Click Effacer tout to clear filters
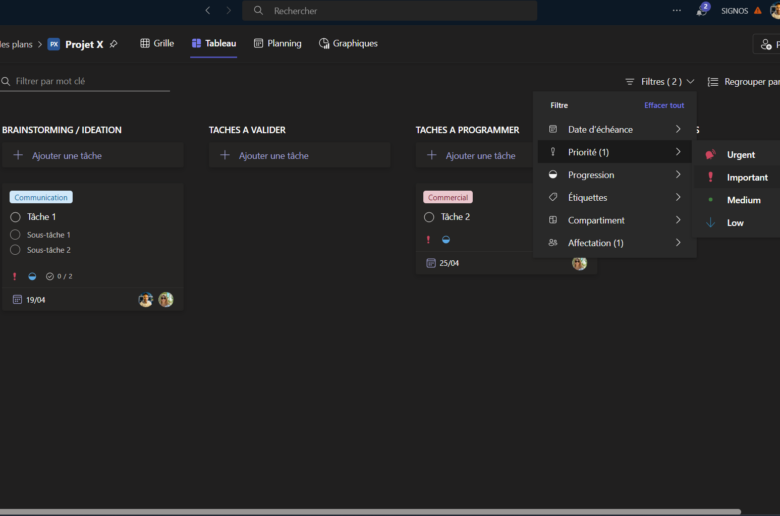Image resolution: width=780 pixels, height=516 pixels. pyautogui.click(x=664, y=105)
